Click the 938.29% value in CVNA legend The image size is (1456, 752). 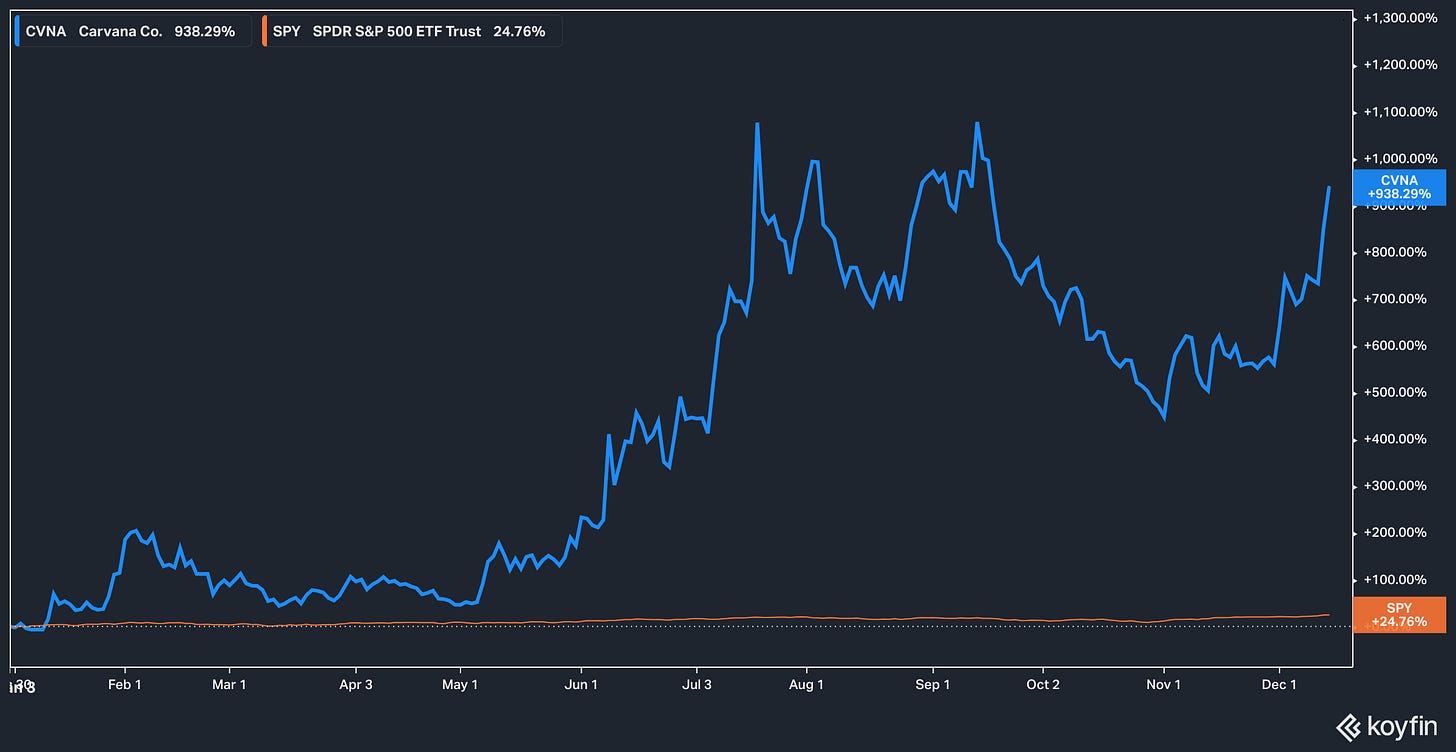point(204,32)
